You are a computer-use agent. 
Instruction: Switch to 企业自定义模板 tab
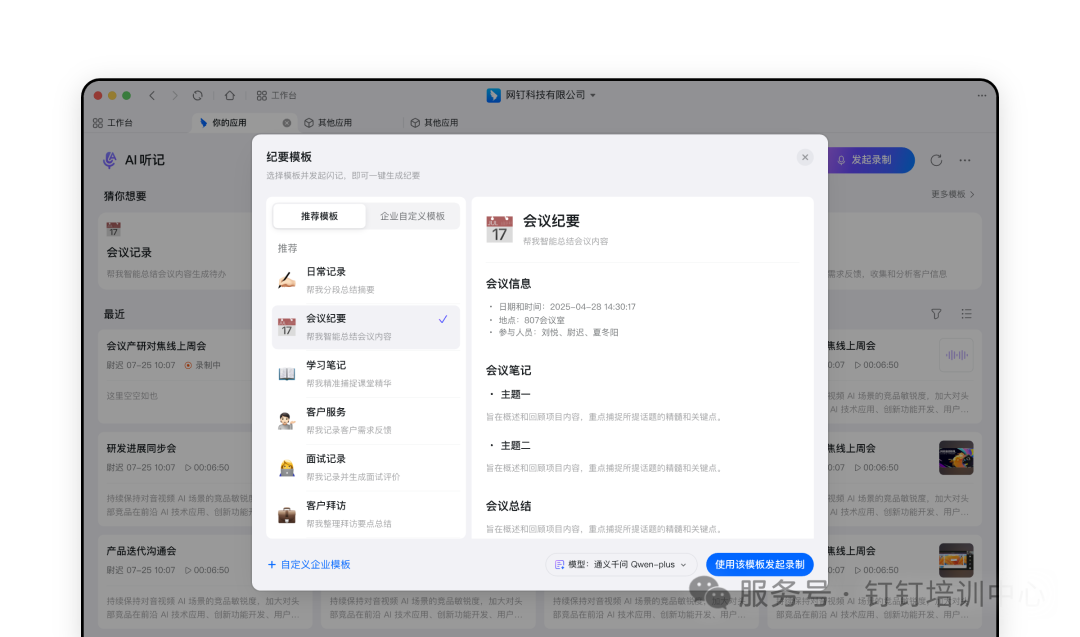pos(413,216)
